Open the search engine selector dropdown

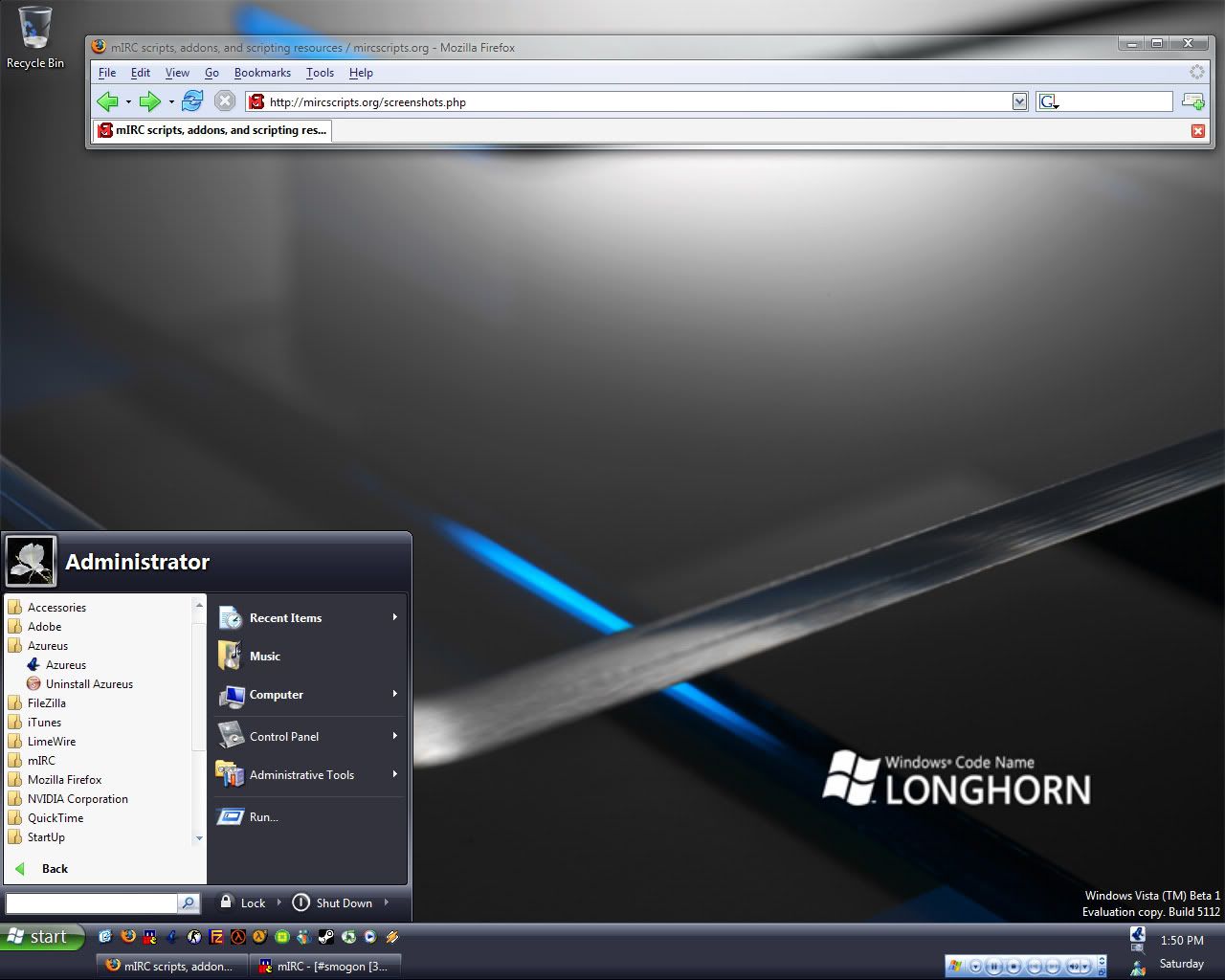click(x=1049, y=101)
